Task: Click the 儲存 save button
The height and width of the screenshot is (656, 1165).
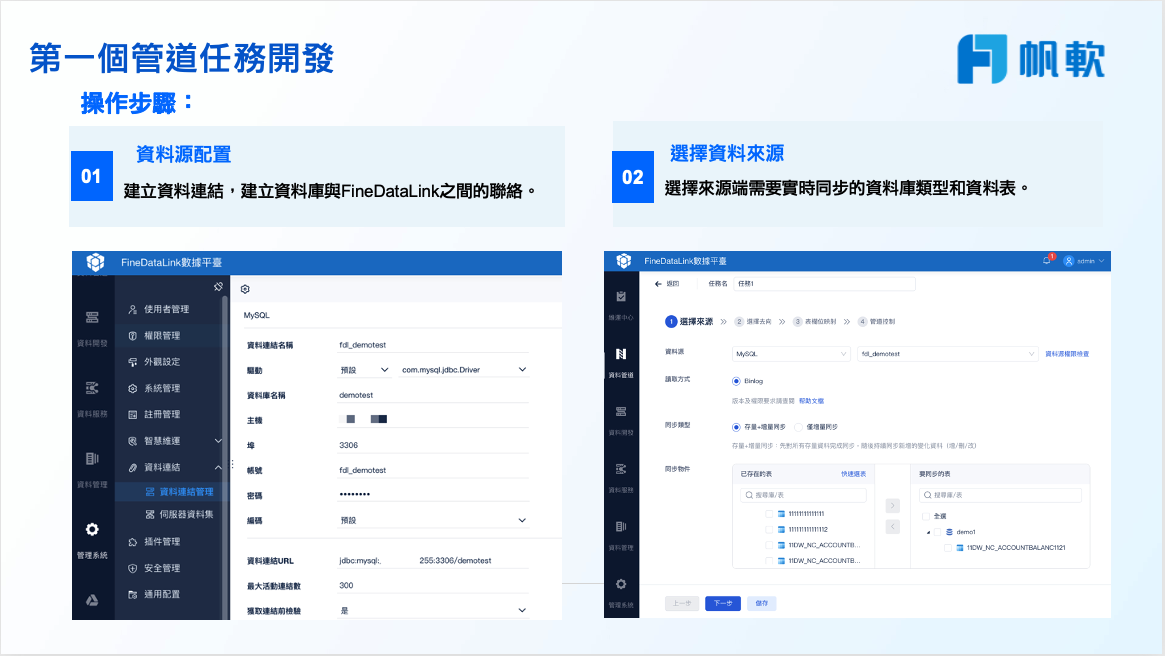Action: (762, 603)
